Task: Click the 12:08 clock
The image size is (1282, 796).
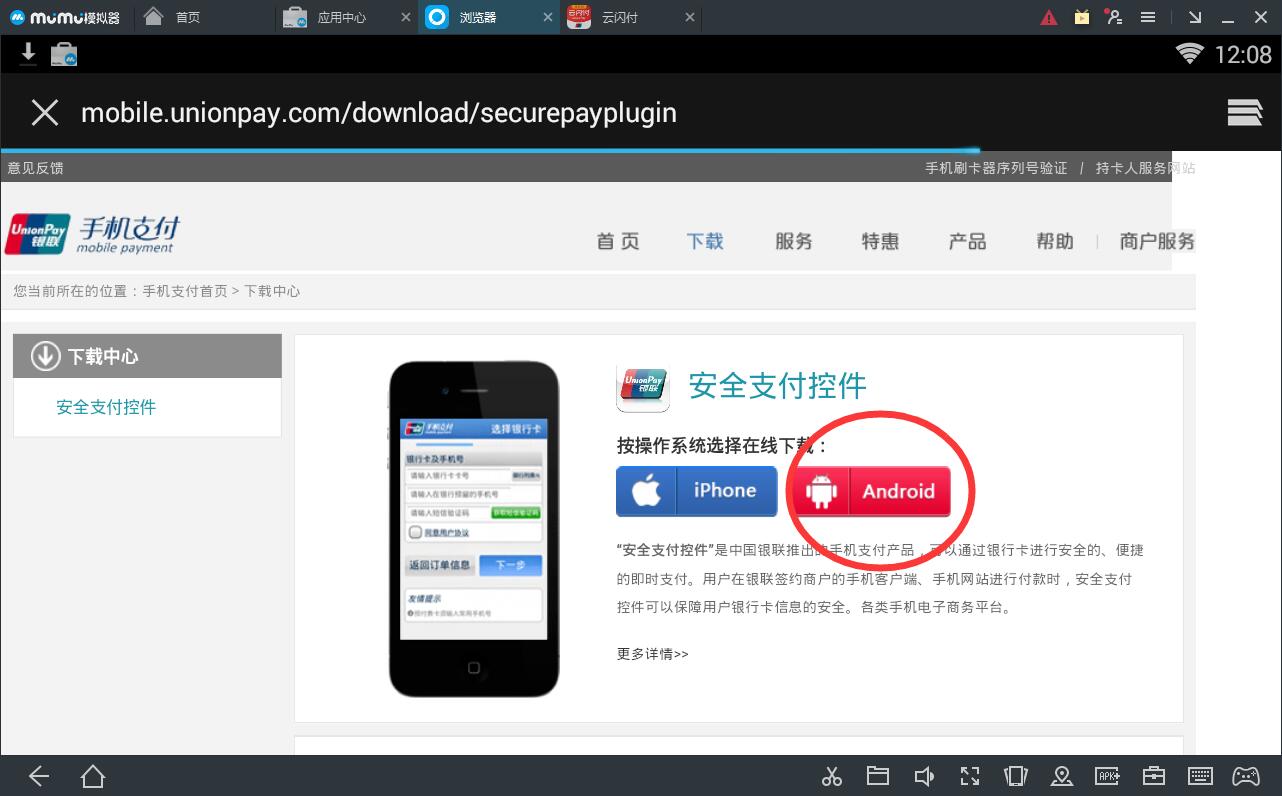Action: (1243, 55)
